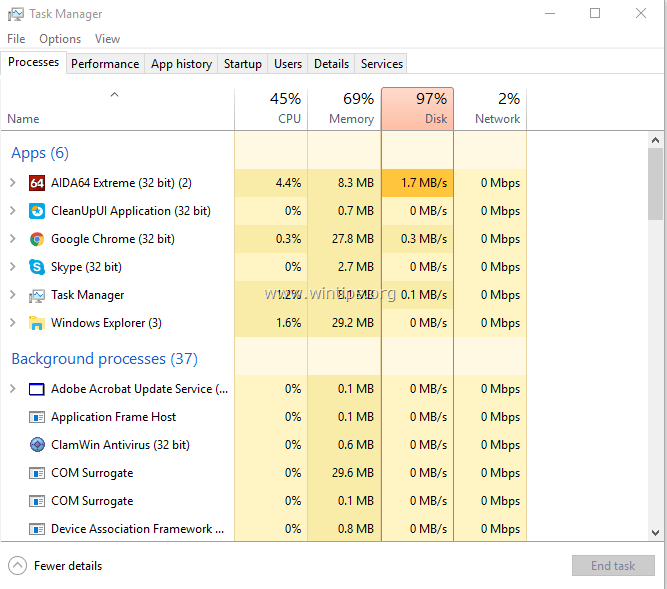Screen dimensions: 667x589
Task: Click the scrollbar down arrow
Action: pos(655,532)
